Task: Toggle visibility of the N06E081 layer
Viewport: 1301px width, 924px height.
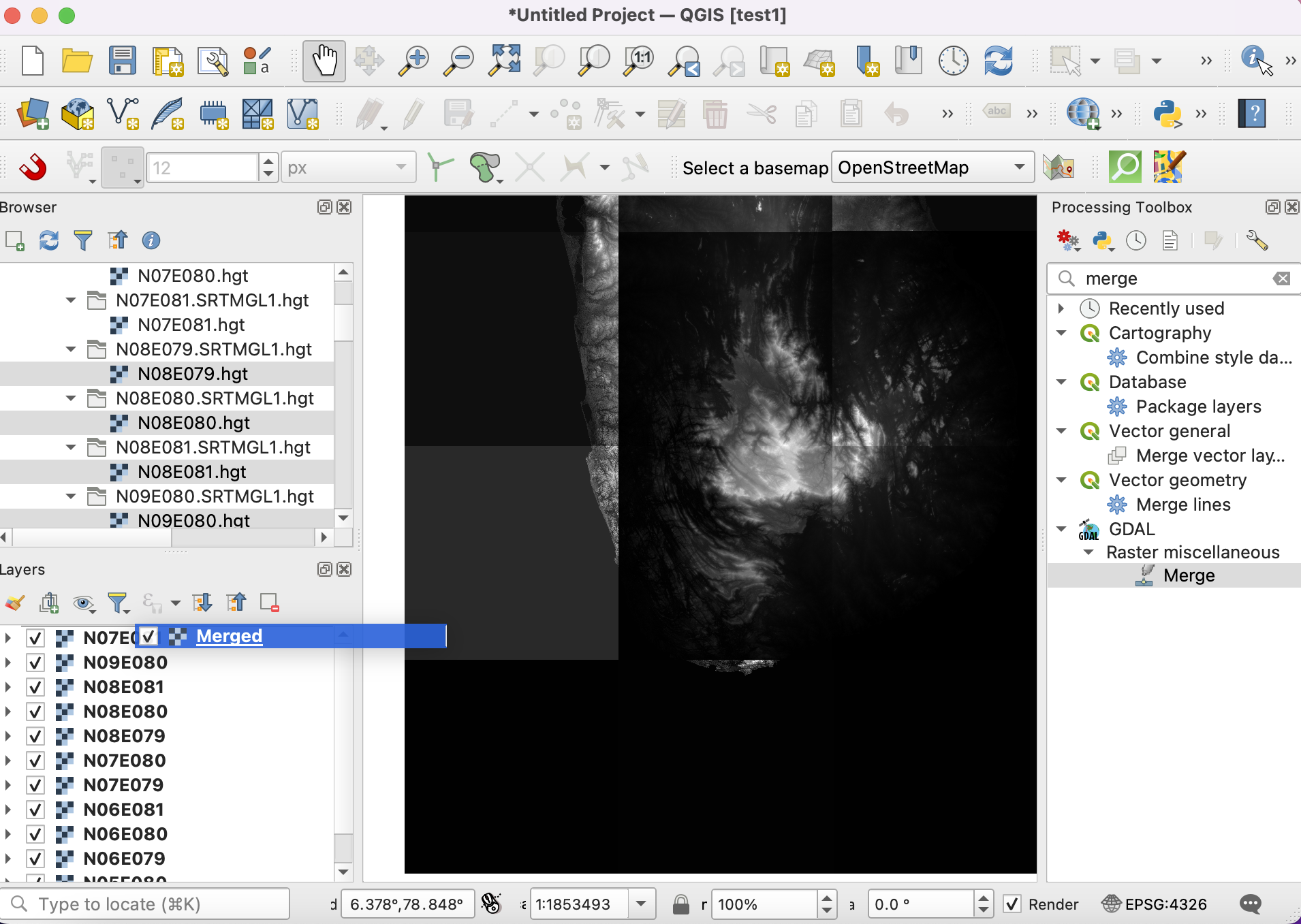Action: [x=35, y=810]
